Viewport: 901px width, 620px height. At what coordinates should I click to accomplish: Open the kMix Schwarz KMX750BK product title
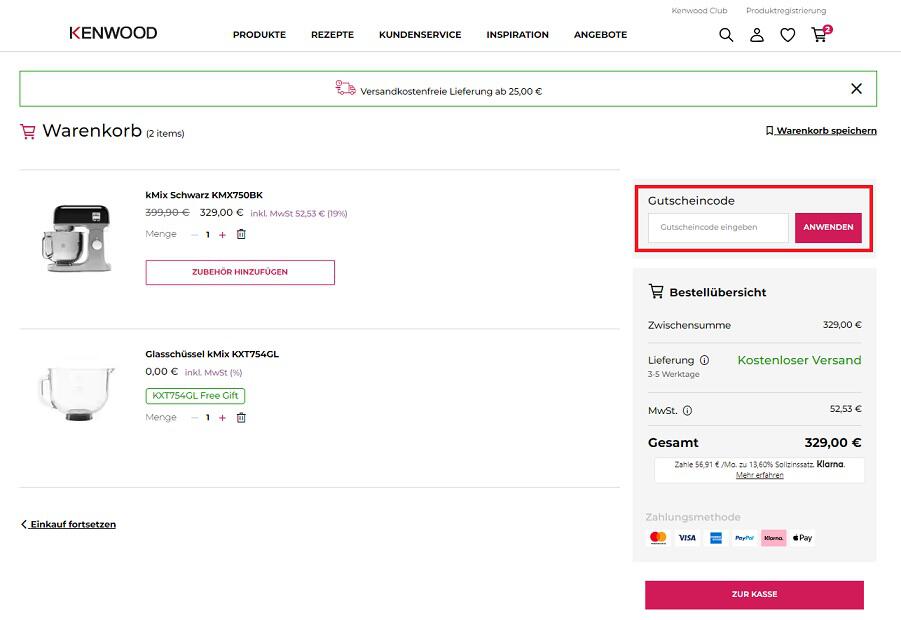click(x=204, y=195)
